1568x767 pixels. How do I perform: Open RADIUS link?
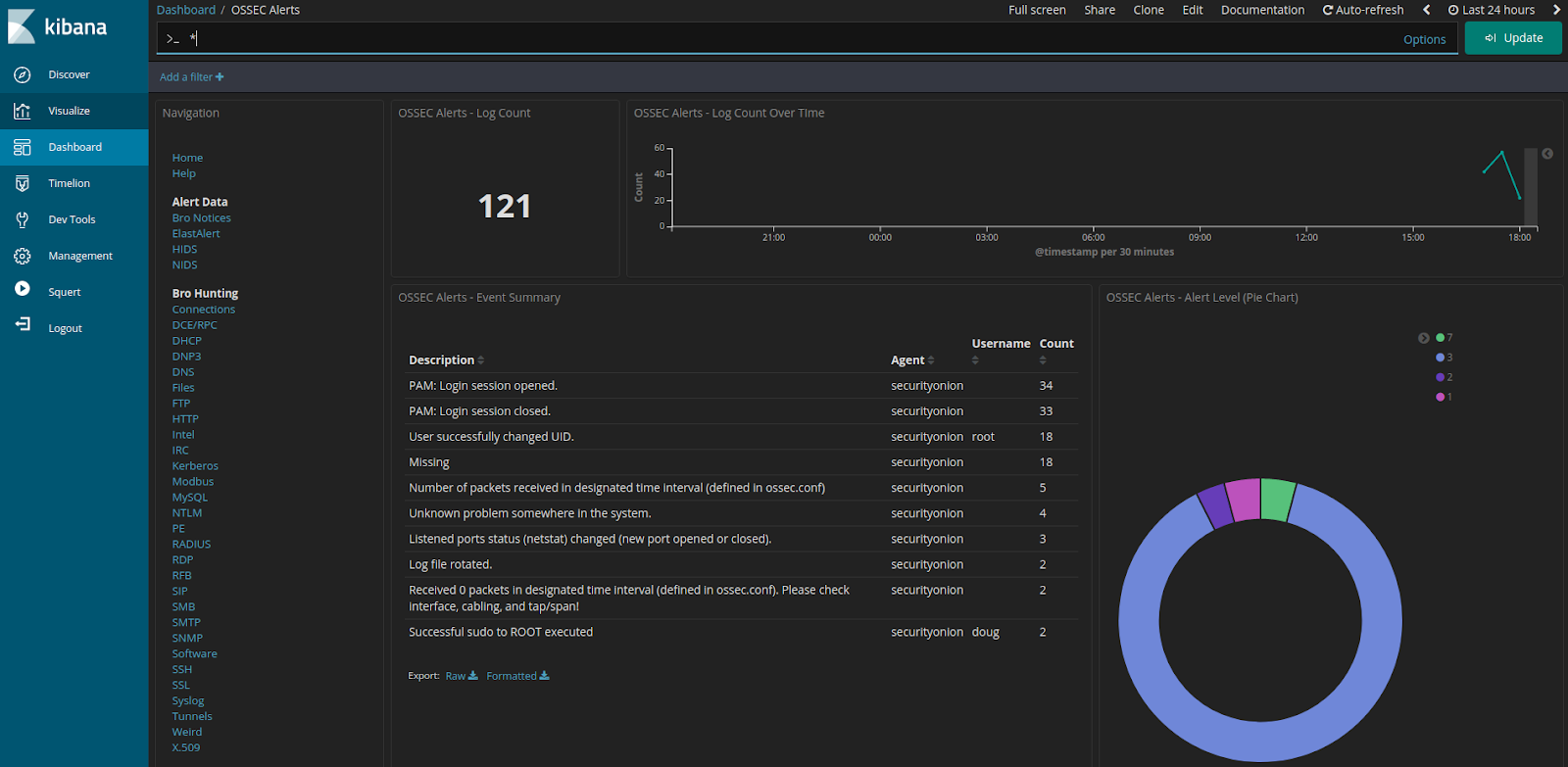(x=191, y=545)
